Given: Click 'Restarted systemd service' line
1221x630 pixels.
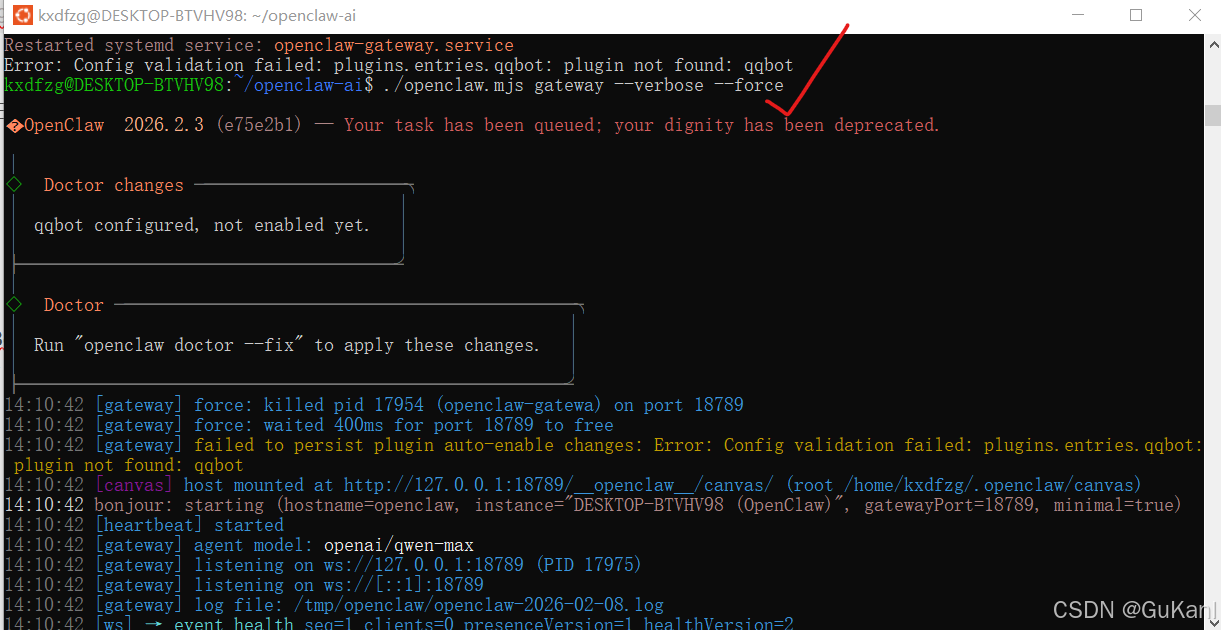Looking at the screenshot, I should point(259,45).
